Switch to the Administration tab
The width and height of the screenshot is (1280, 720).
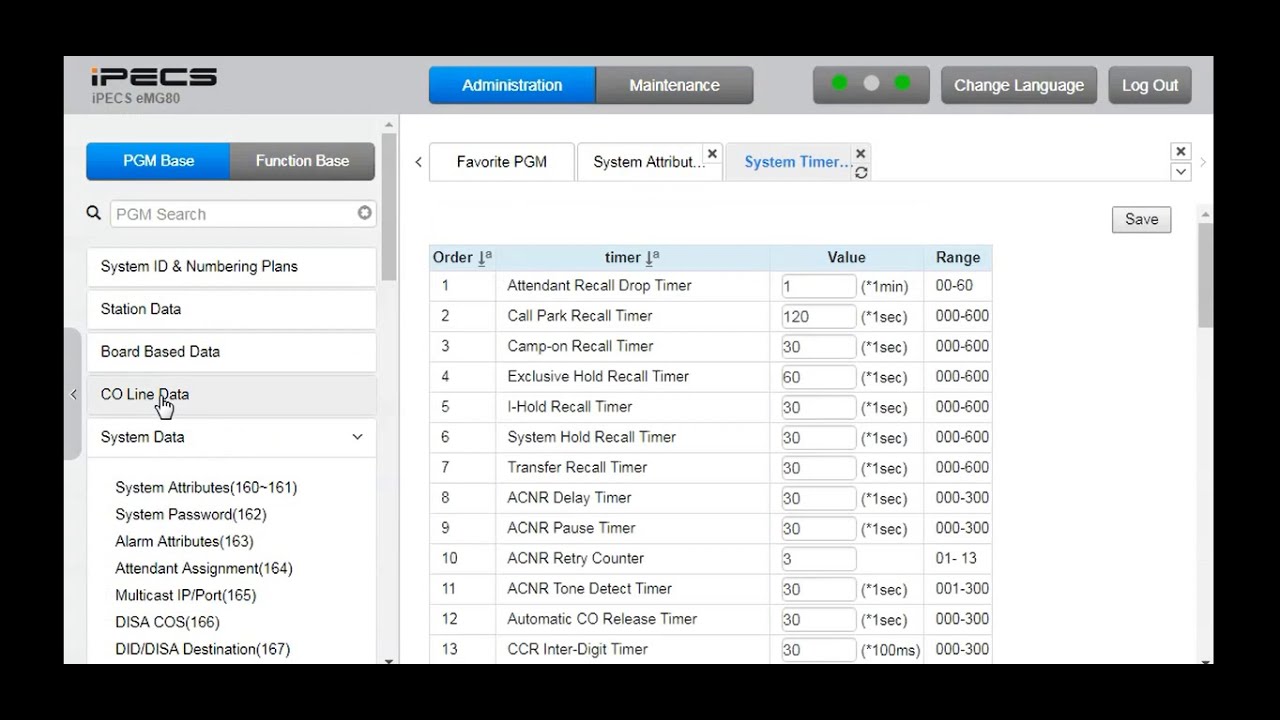click(512, 85)
